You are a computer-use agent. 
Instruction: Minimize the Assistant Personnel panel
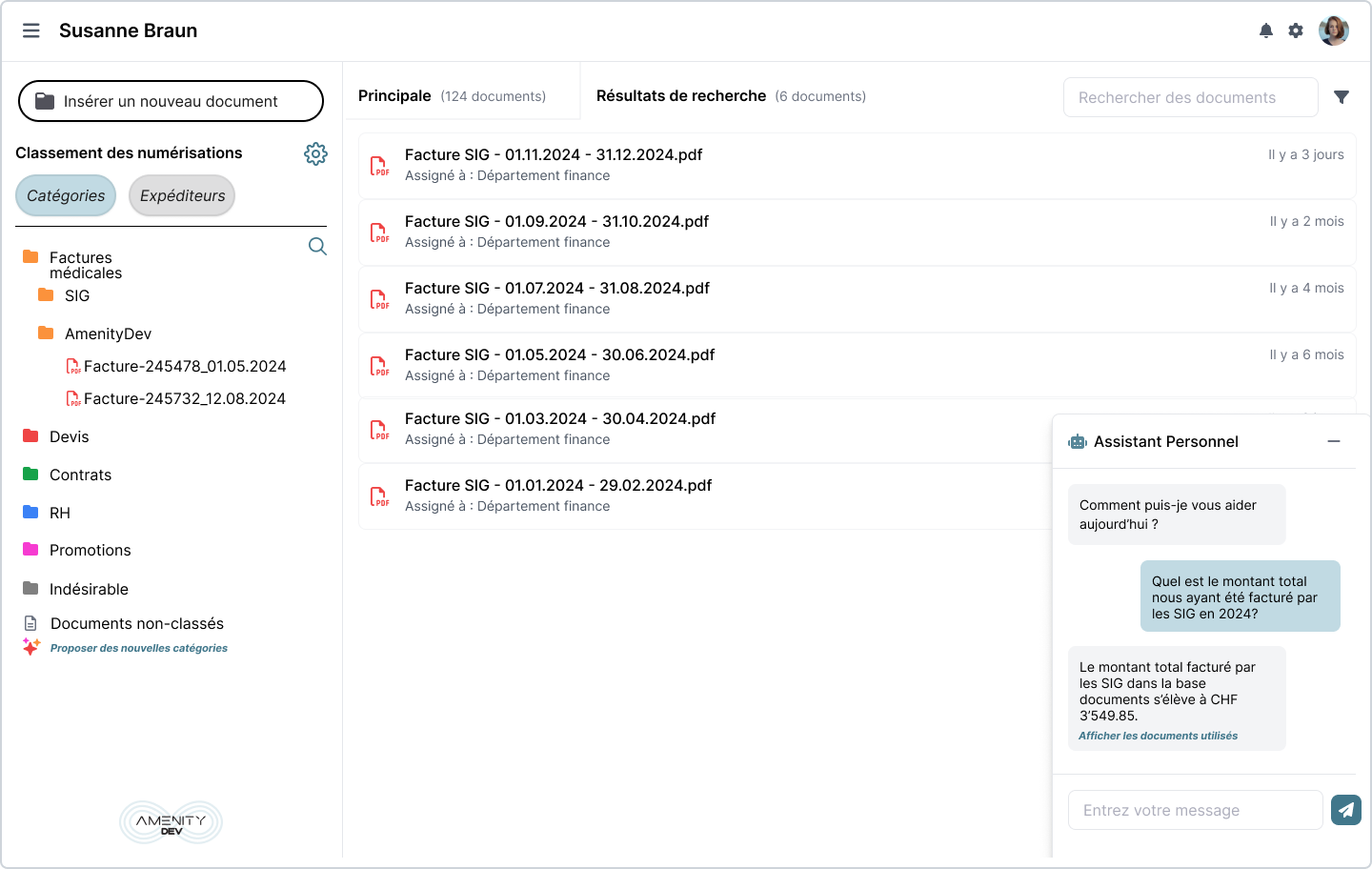pyautogui.click(x=1334, y=441)
